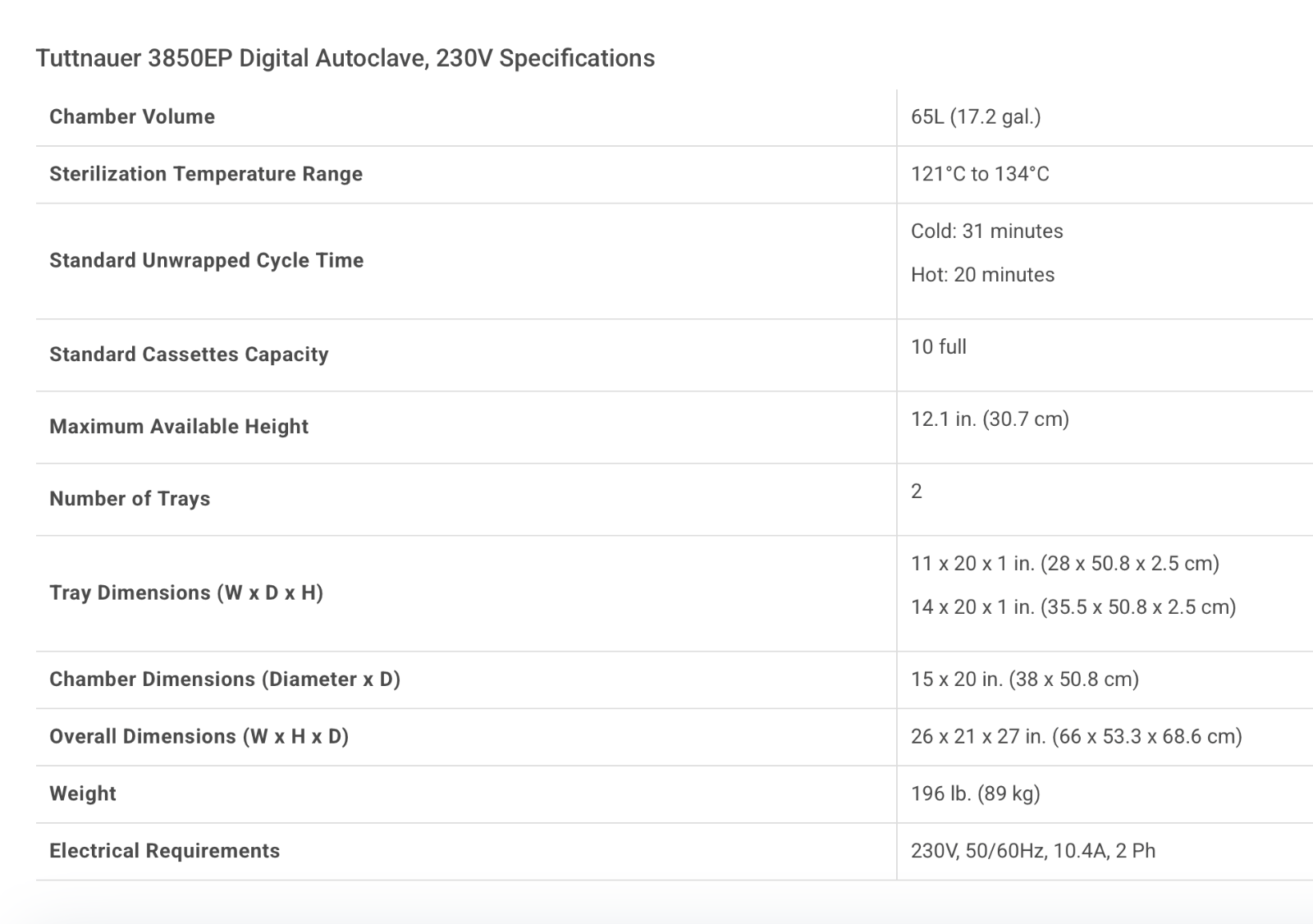
Task: Click the 196 lb. (89 kg) weight value
Action: (x=975, y=794)
